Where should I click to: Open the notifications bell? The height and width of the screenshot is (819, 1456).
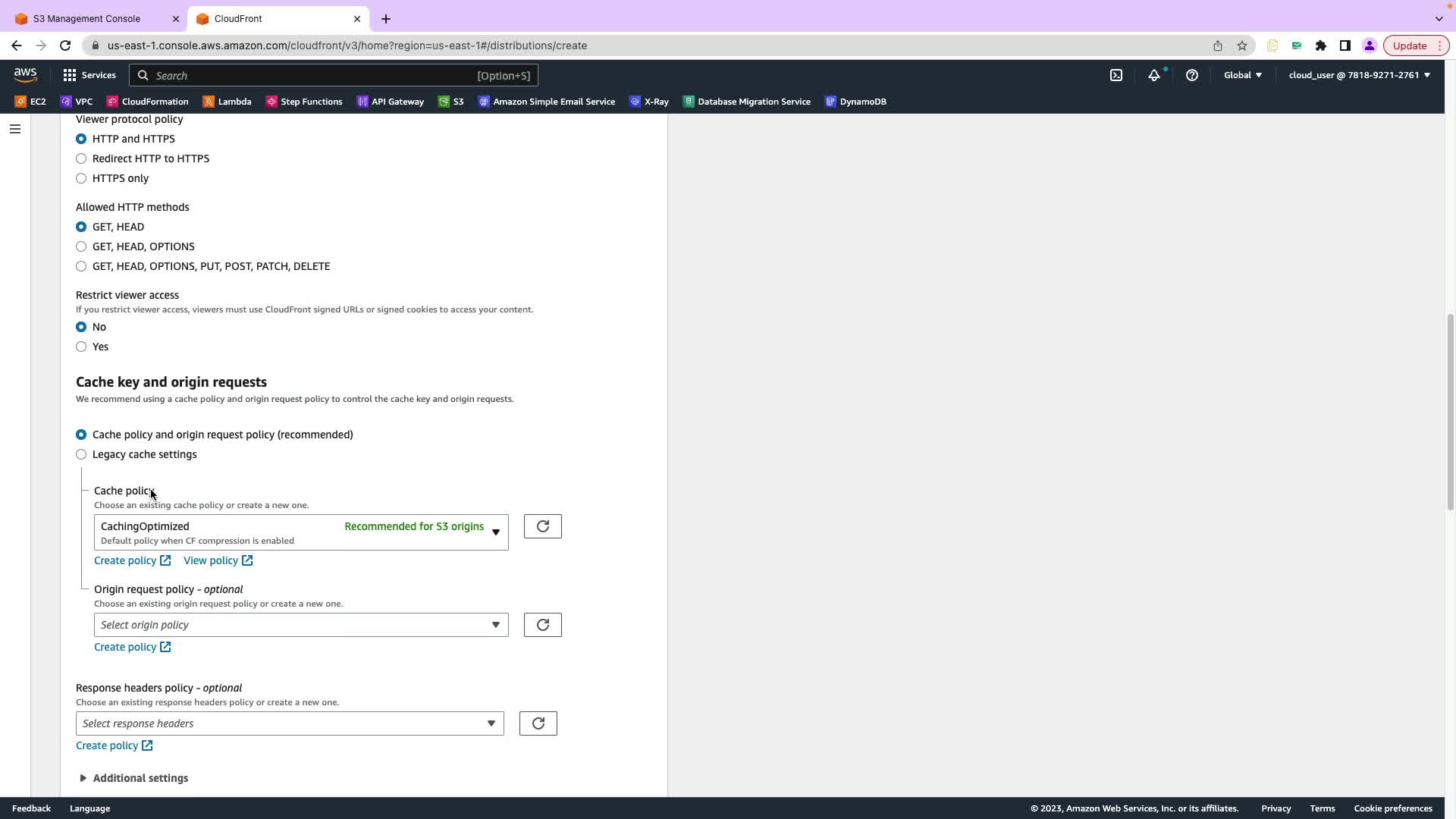1153,75
